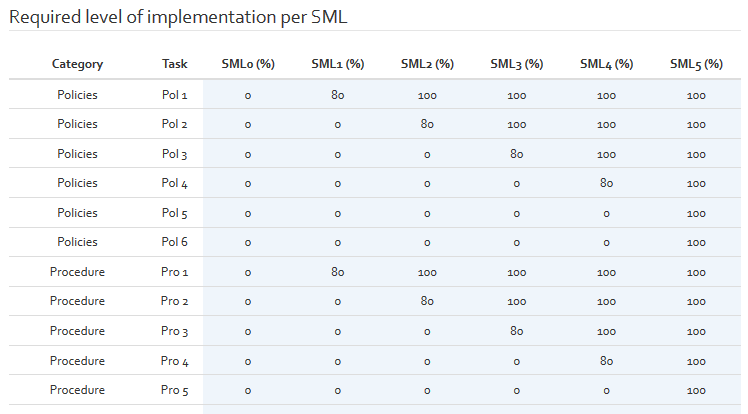Click the Pol 5 SML5 value 100

click(x=696, y=214)
